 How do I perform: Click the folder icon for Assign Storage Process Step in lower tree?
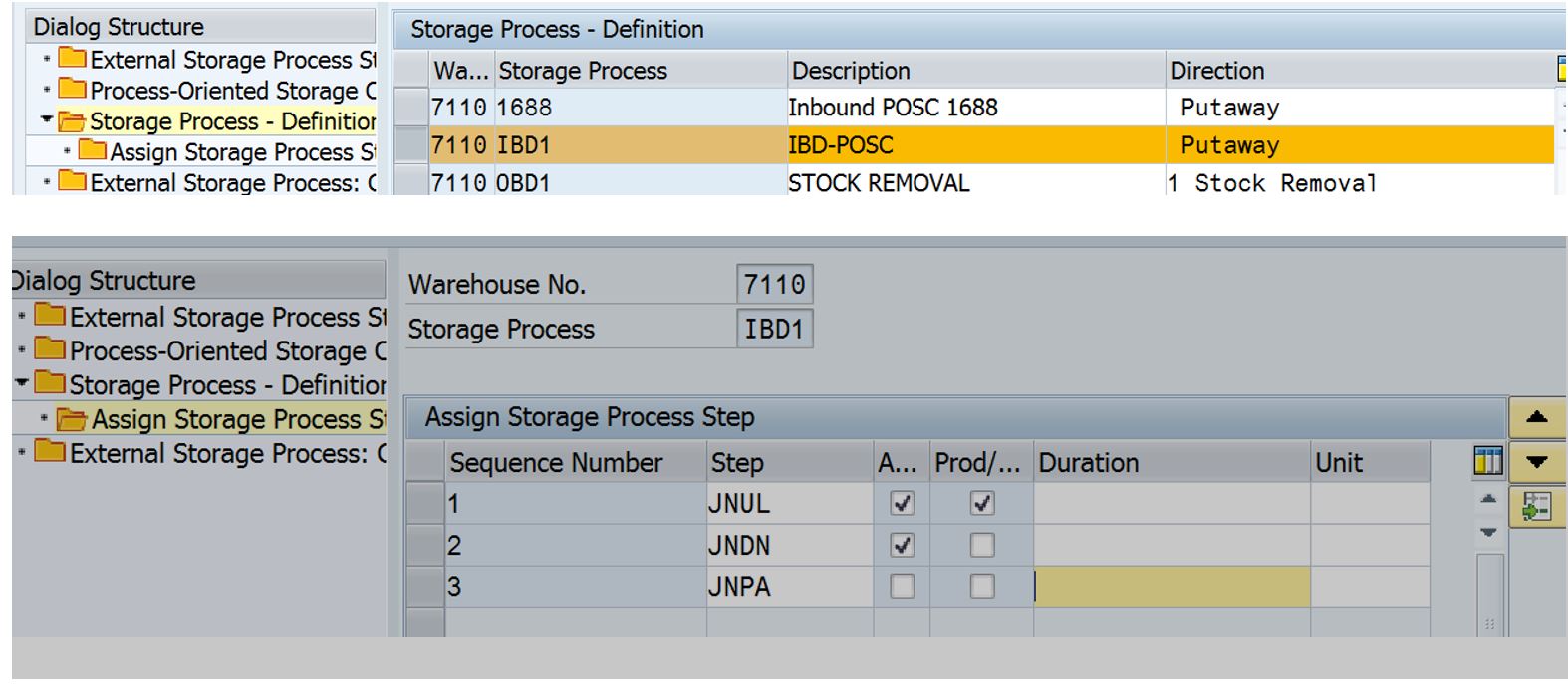(x=72, y=419)
